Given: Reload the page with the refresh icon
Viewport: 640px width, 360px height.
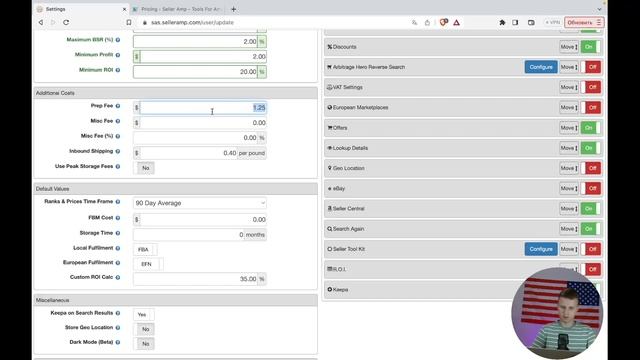Looking at the screenshot, I should click(66, 22).
